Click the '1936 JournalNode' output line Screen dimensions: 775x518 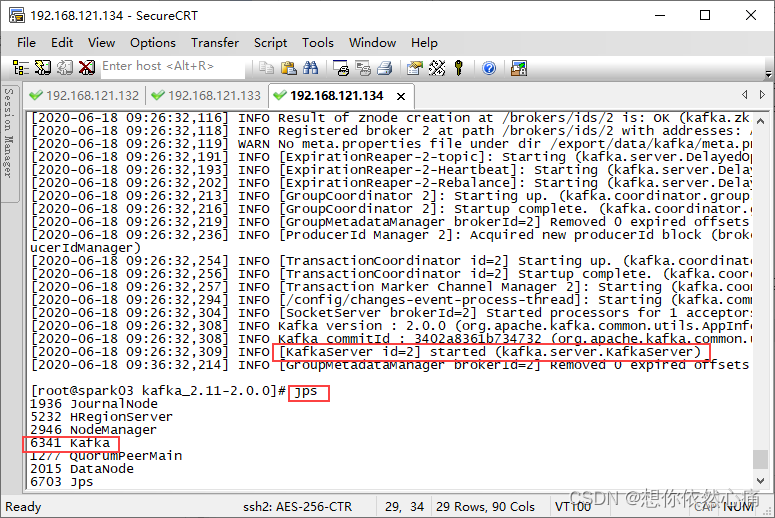tap(94, 404)
